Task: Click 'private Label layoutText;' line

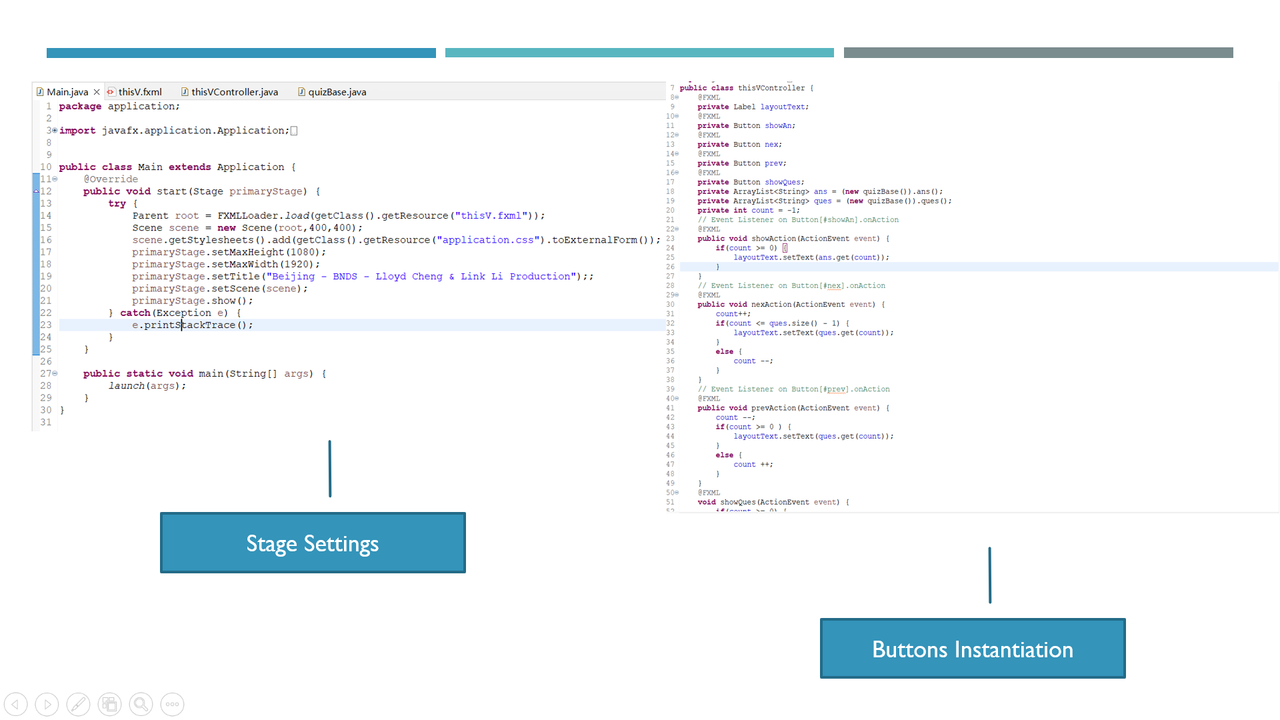Action: (x=752, y=107)
